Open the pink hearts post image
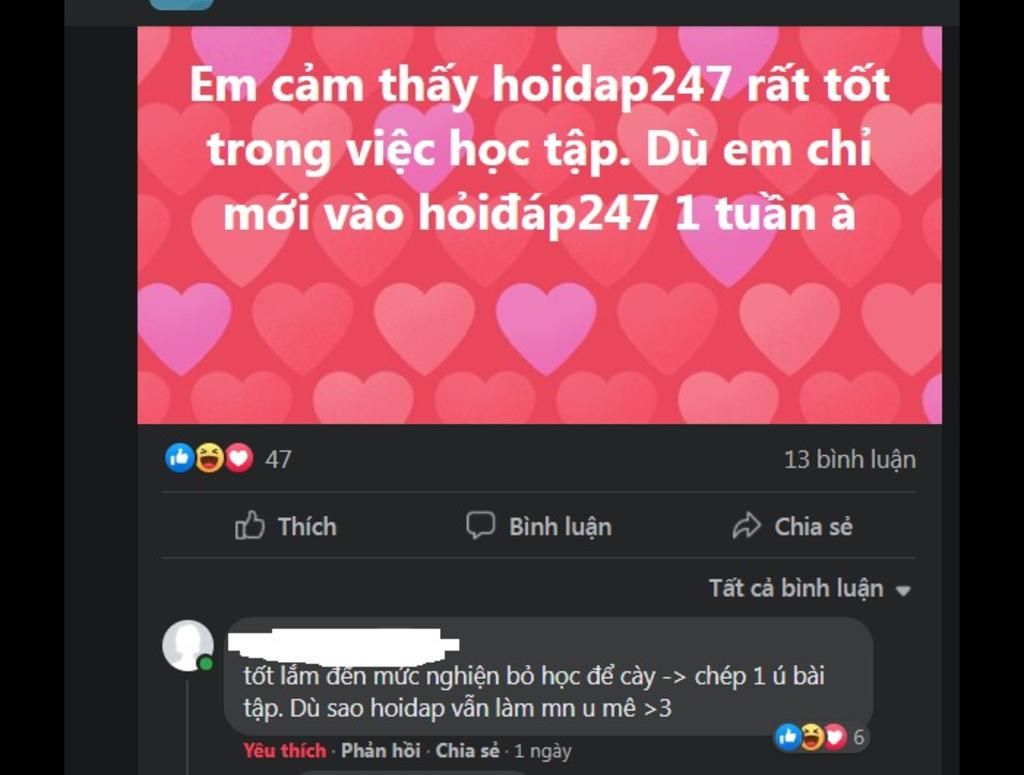 coord(539,225)
